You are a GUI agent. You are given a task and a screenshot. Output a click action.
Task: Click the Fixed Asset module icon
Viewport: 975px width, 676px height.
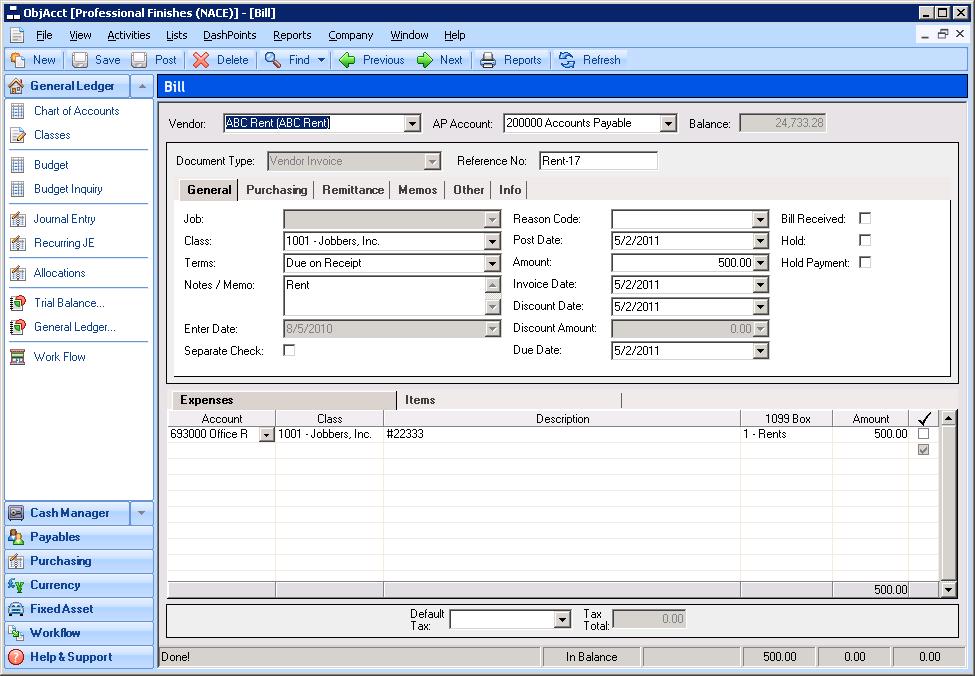pos(16,609)
